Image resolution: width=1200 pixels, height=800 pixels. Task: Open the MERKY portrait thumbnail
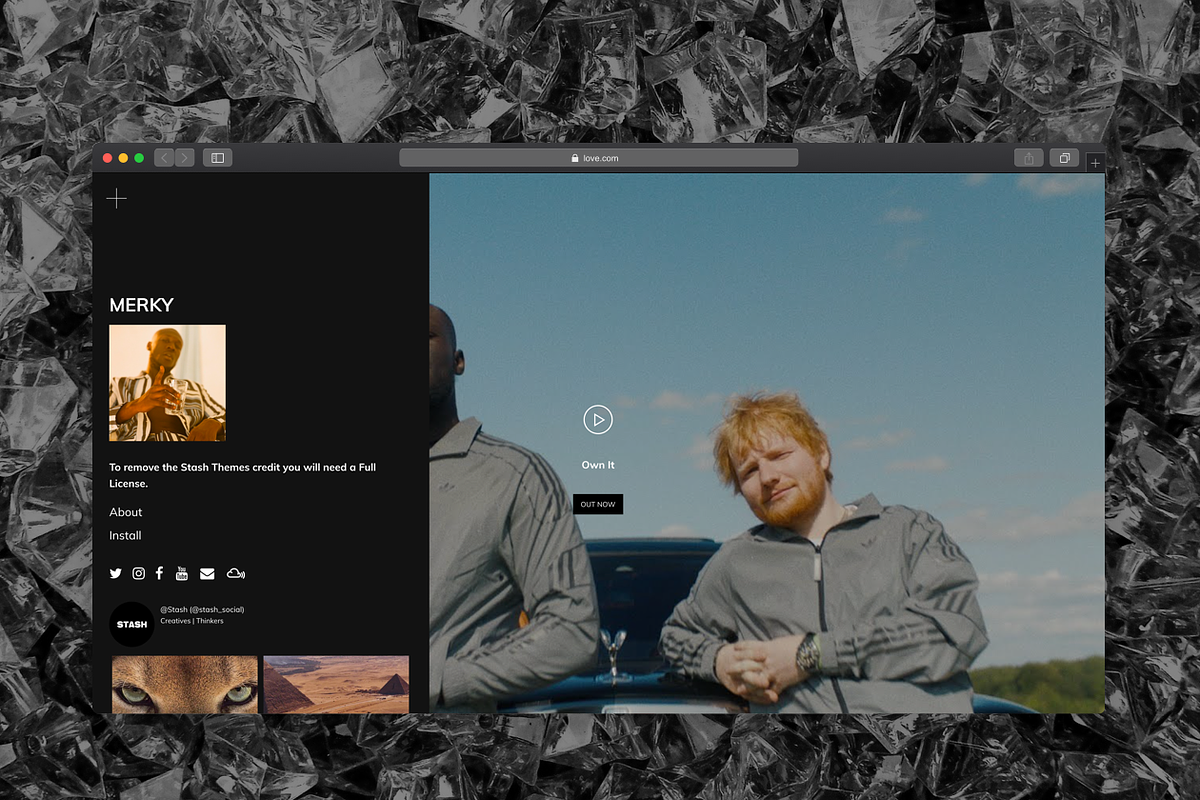(167, 383)
